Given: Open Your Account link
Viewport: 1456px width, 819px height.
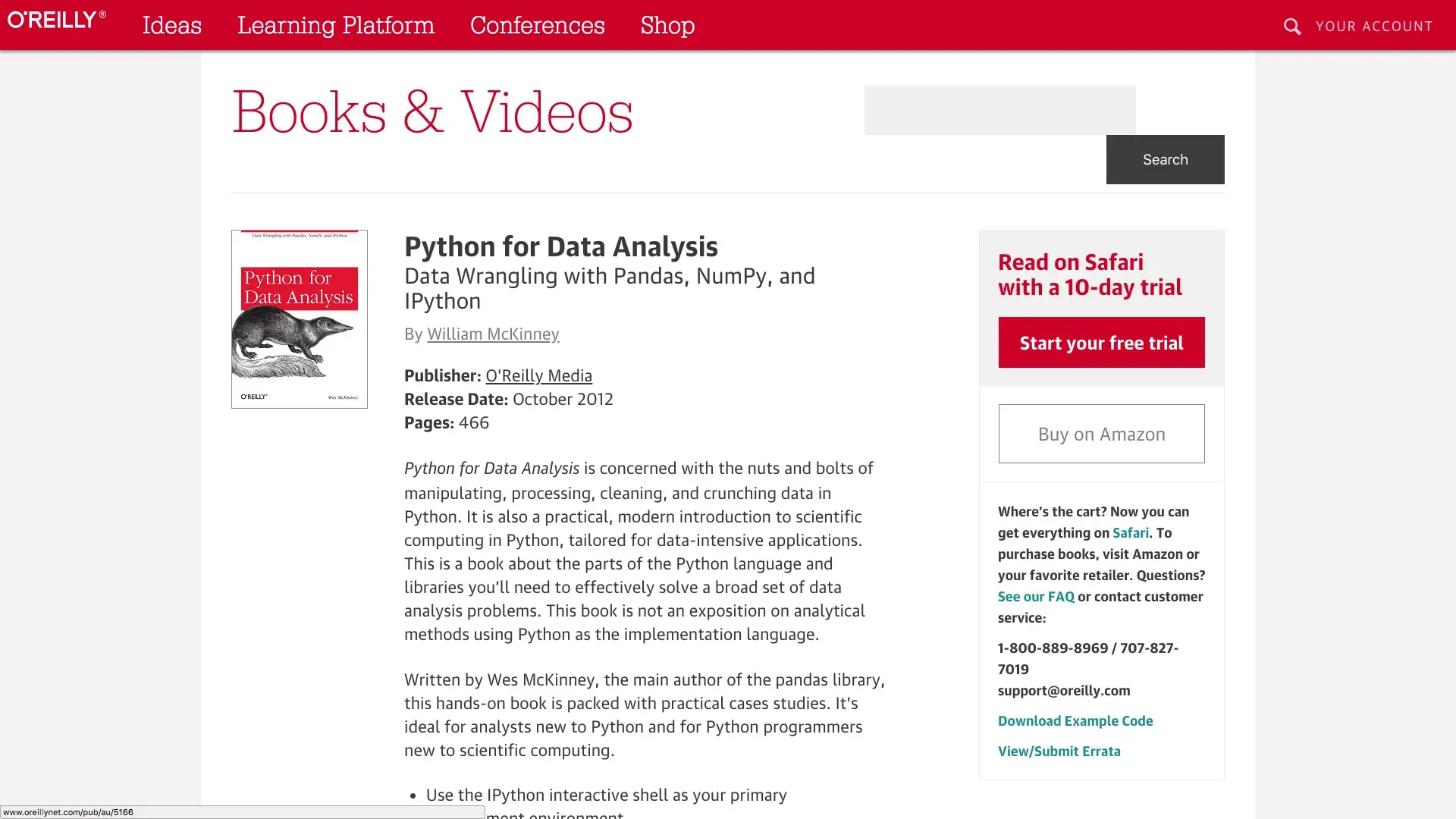Looking at the screenshot, I should tap(1374, 27).
